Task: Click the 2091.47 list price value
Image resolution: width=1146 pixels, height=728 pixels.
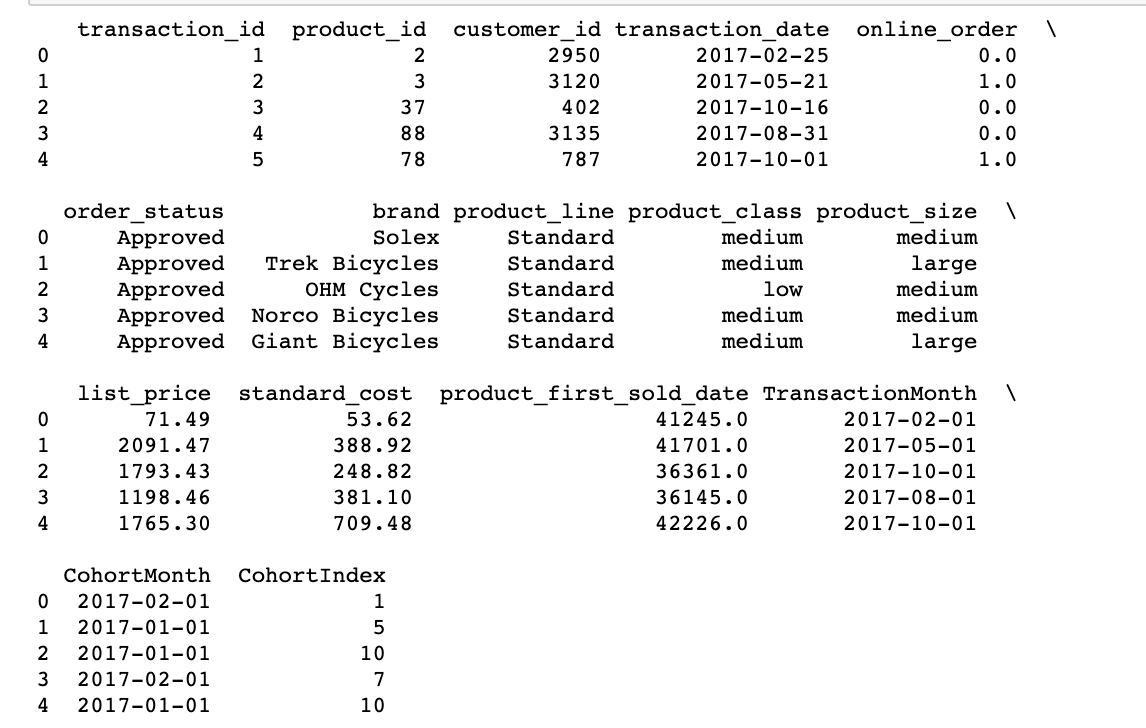Action: (164, 446)
